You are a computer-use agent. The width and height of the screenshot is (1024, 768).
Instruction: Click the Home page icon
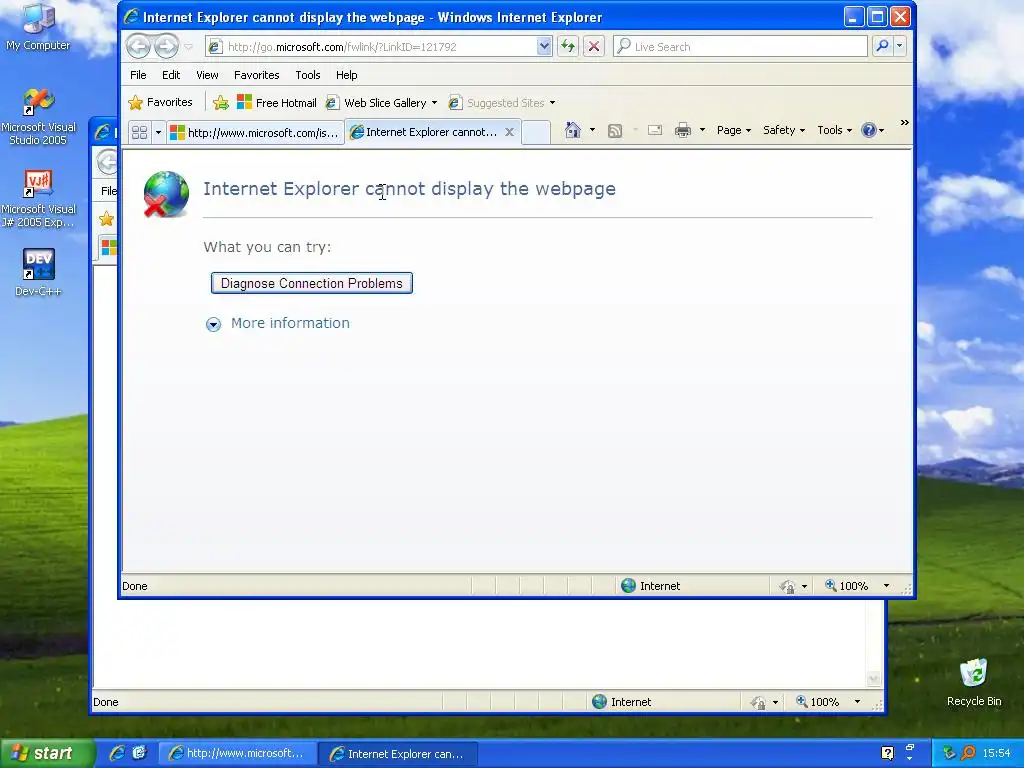573,130
